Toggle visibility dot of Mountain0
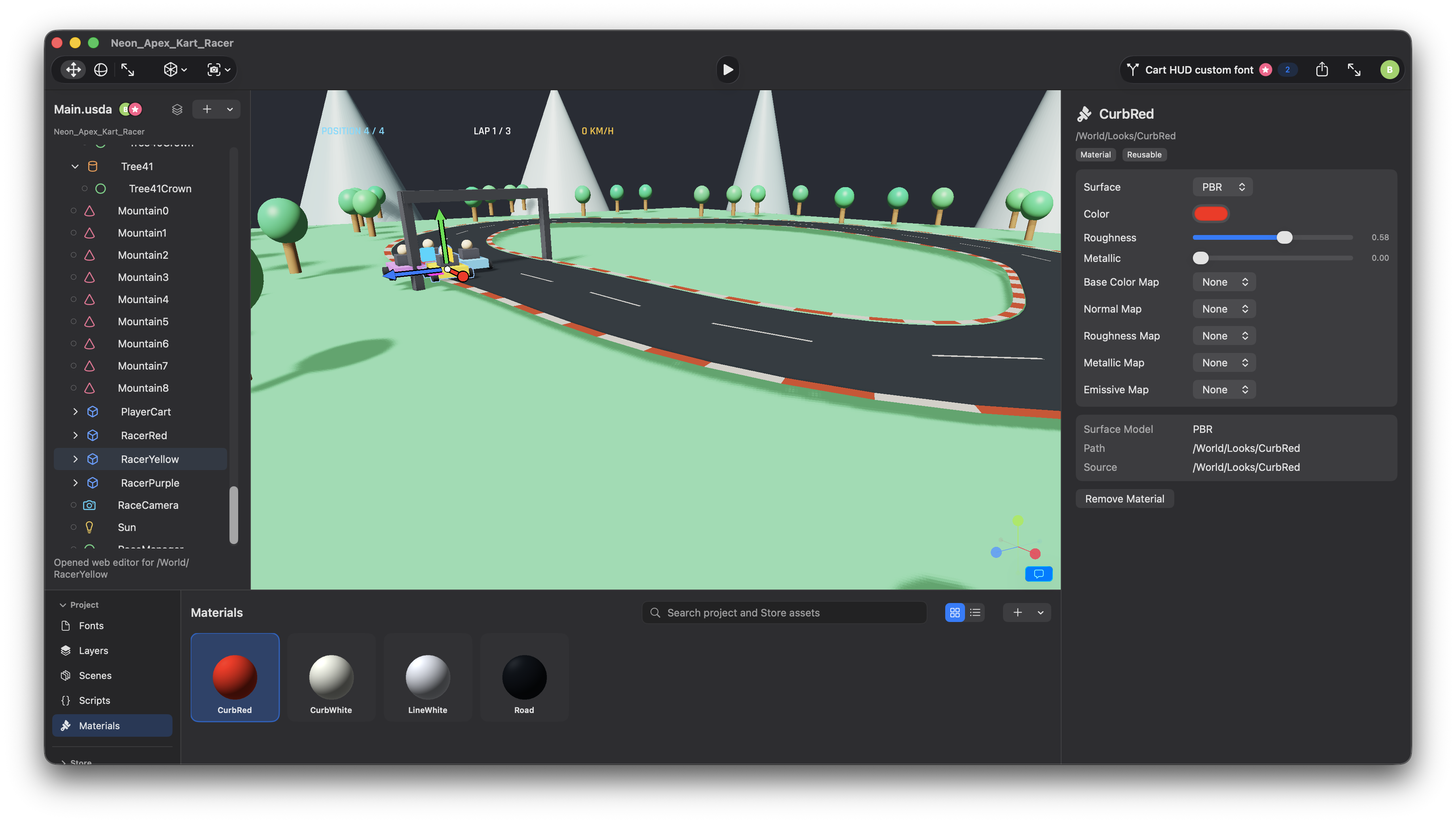The height and width of the screenshot is (823, 1456). coord(74,211)
